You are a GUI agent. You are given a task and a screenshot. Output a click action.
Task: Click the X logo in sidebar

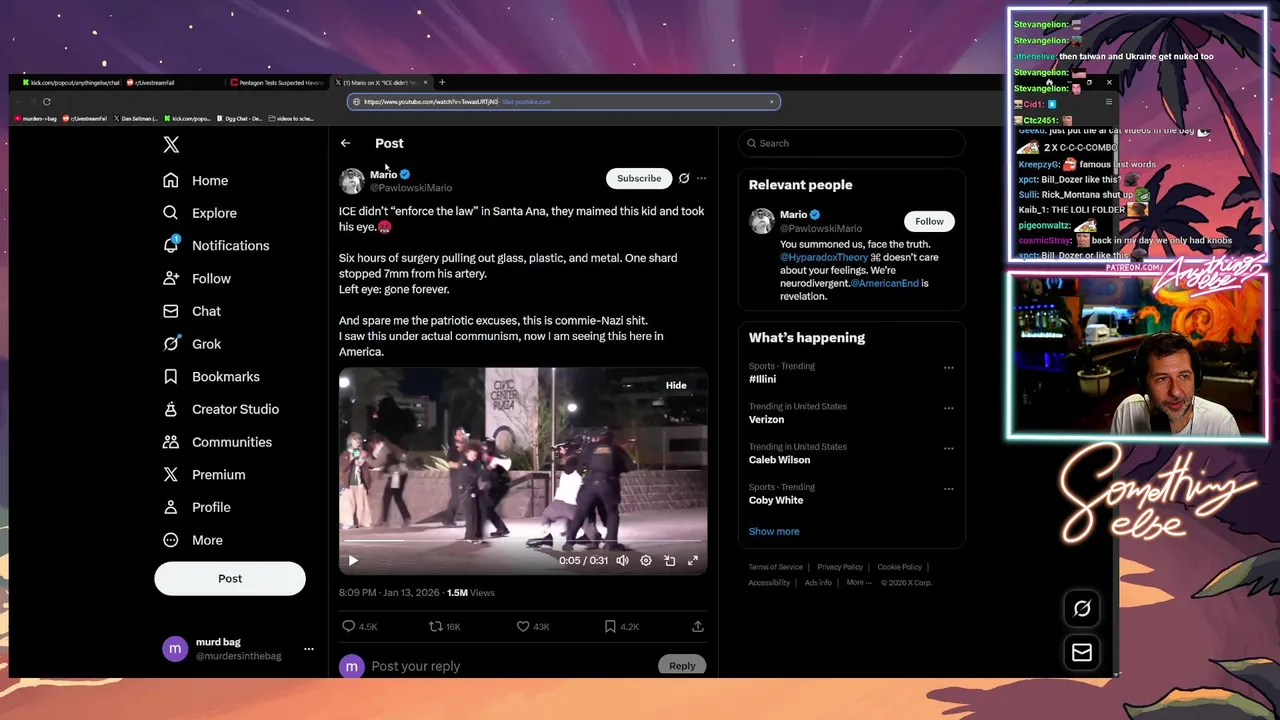(x=171, y=144)
